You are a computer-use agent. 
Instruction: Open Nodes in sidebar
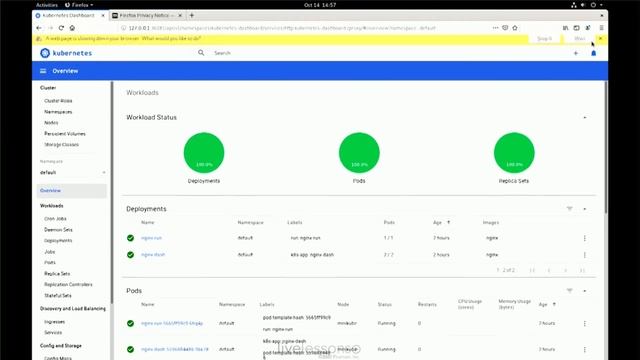[x=51, y=123]
